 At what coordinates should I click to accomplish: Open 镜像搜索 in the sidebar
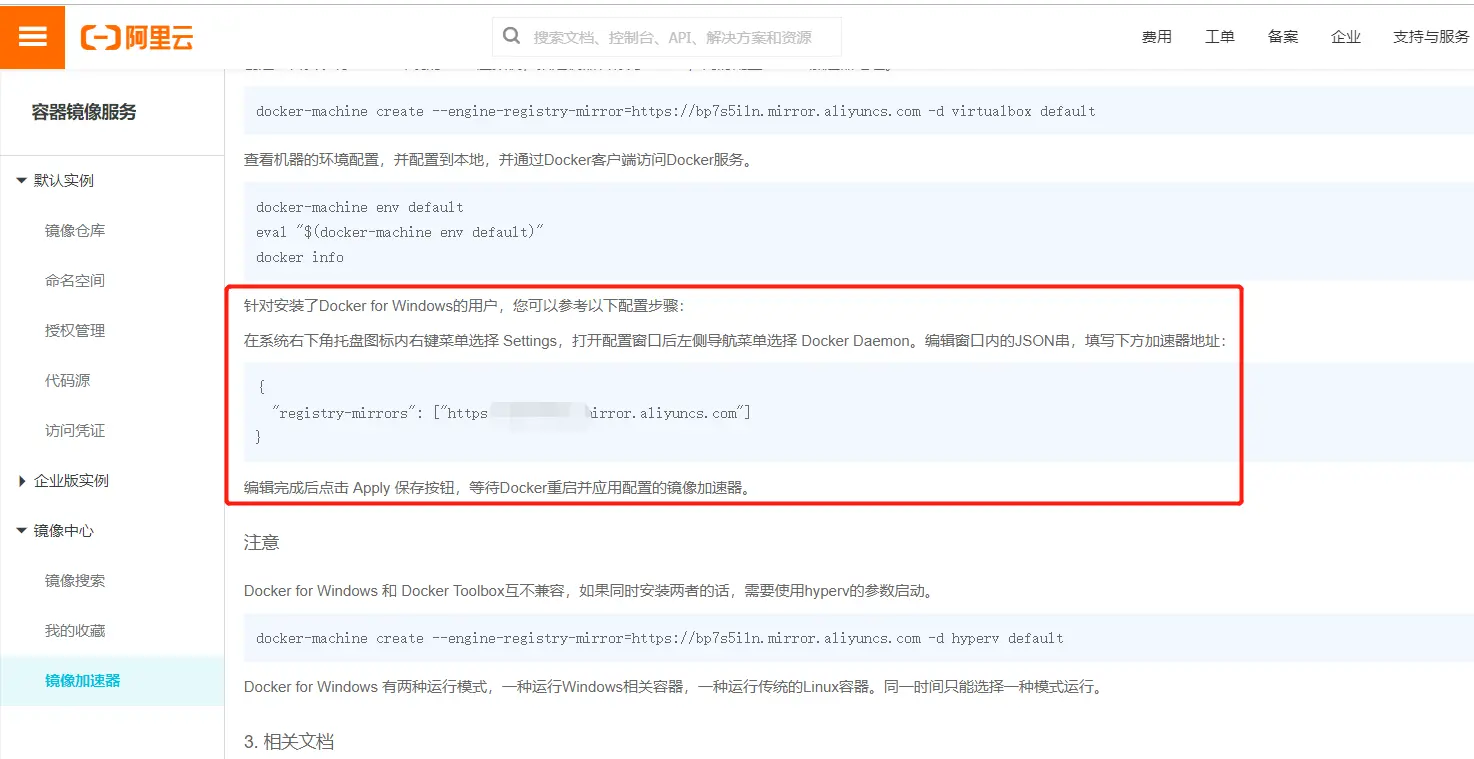(75, 581)
